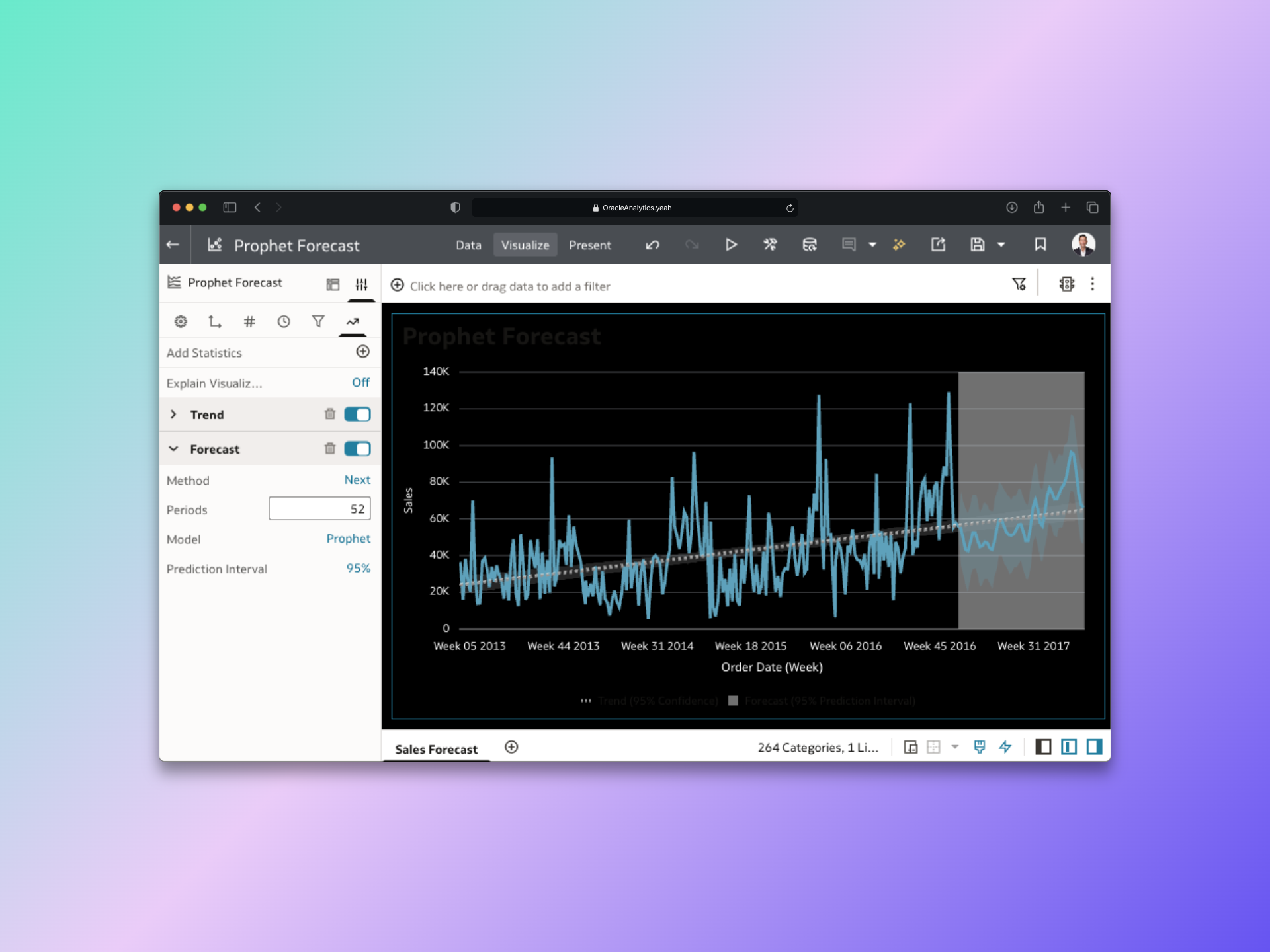Click the filter bar funnel settings icon

[x=1019, y=284]
